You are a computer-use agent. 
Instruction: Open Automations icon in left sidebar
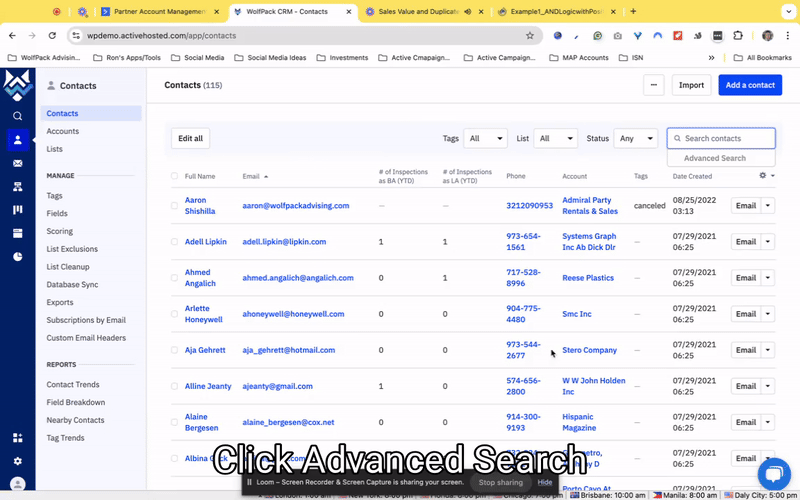[x=17, y=187]
